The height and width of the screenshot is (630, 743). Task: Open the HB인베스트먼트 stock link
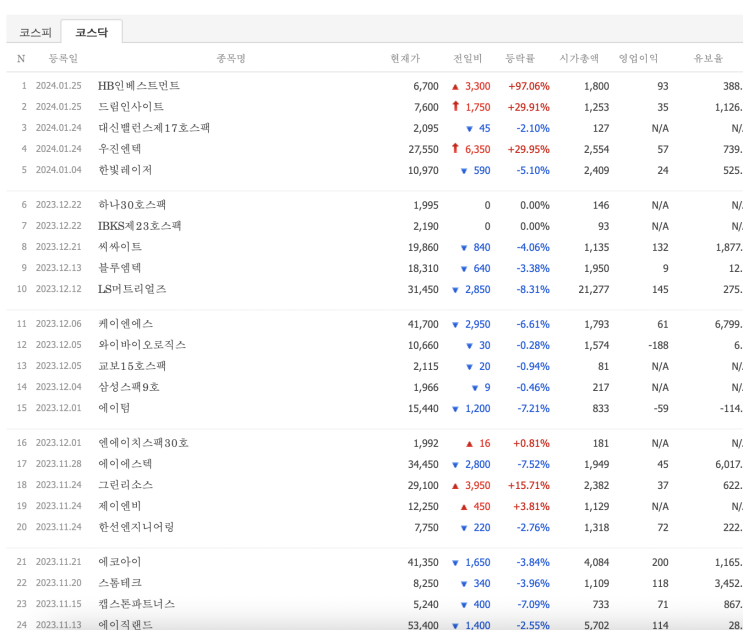(x=138, y=86)
